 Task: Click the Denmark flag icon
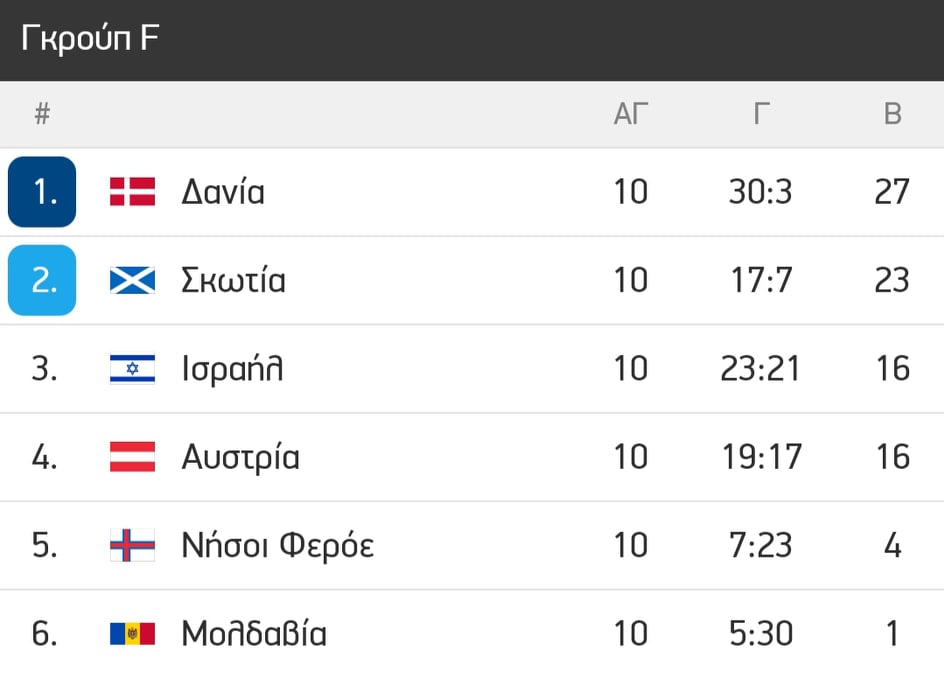132,191
